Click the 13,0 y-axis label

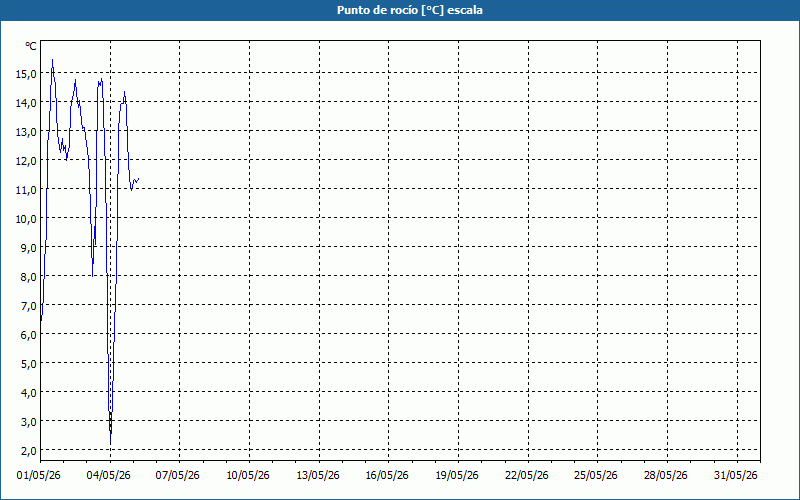(x=27, y=132)
